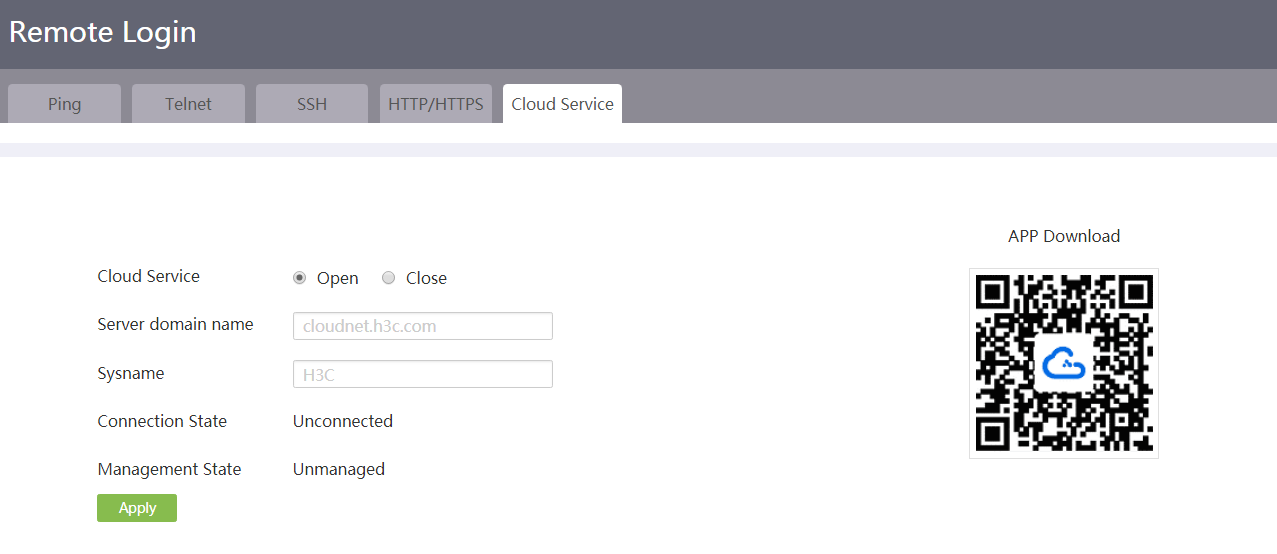1277x554 pixels.
Task: Click the Cloud Service tab
Action: pyautogui.click(x=562, y=104)
